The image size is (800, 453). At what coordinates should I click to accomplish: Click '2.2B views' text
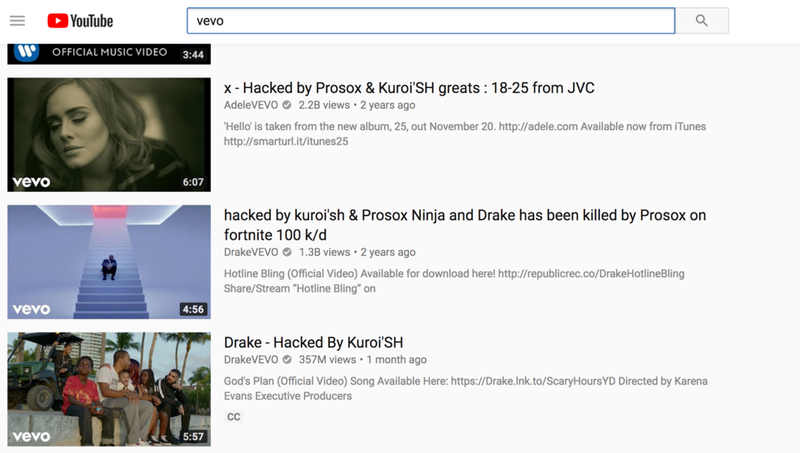pyautogui.click(x=324, y=105)
